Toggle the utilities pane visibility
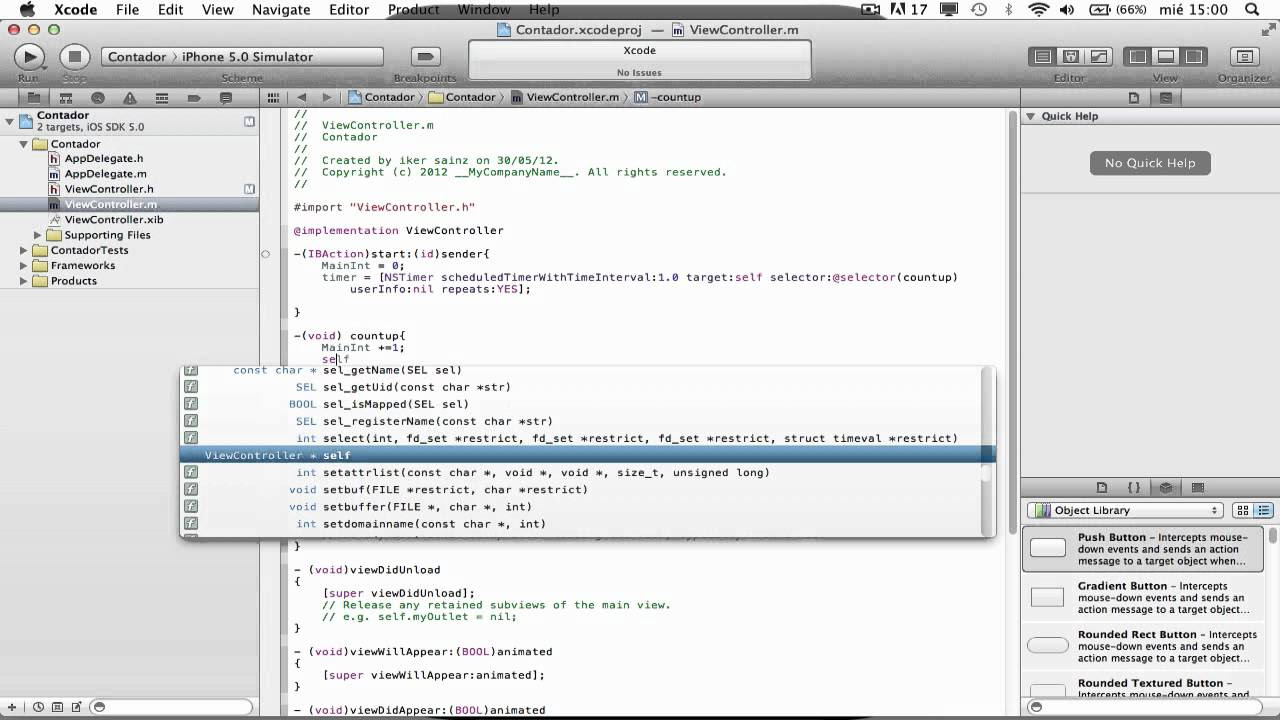Viewport: 1280px width, 720px height. pyautogui.click(x=1194, y=57)
